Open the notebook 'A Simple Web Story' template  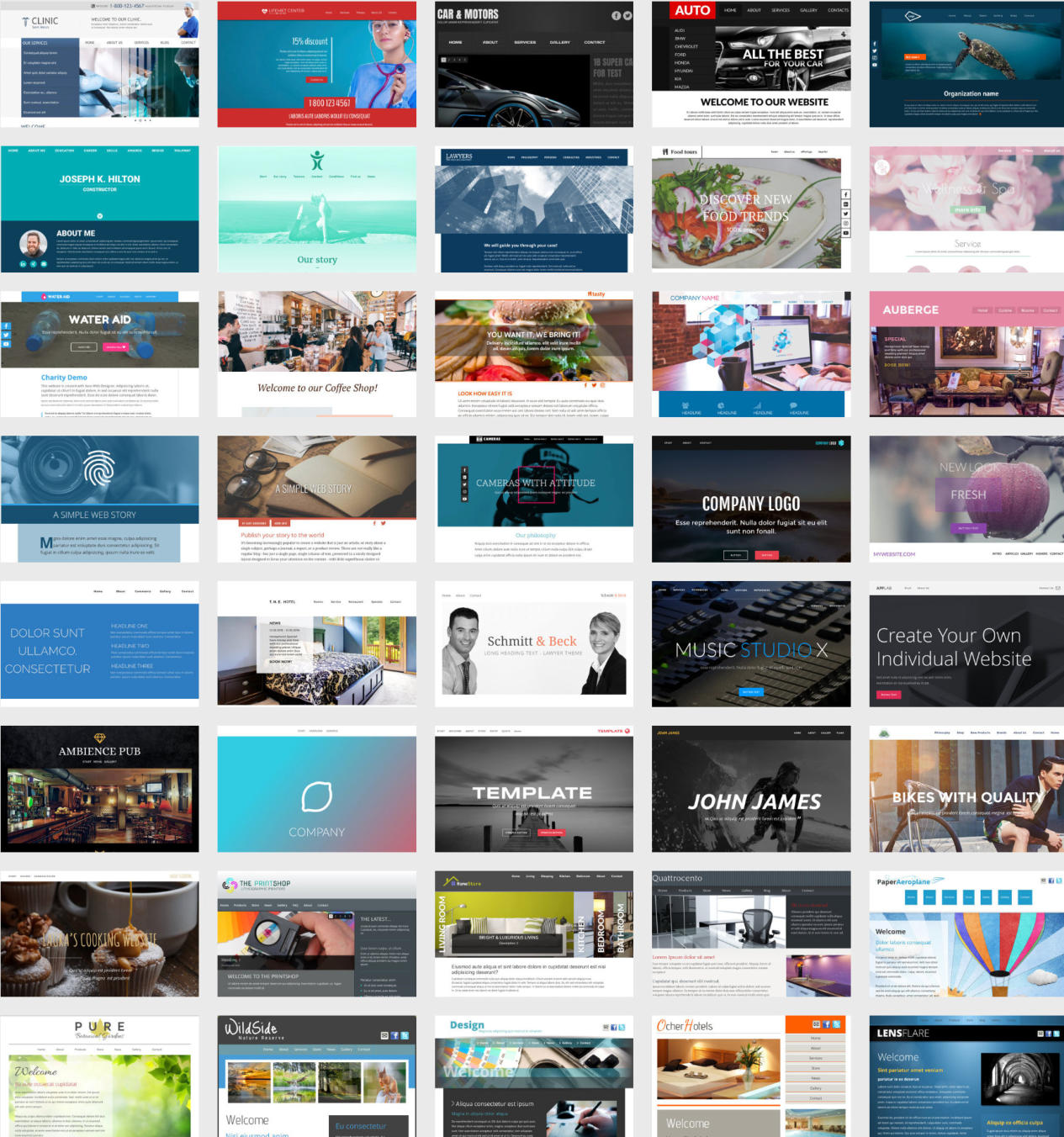[x=317, y=500]
